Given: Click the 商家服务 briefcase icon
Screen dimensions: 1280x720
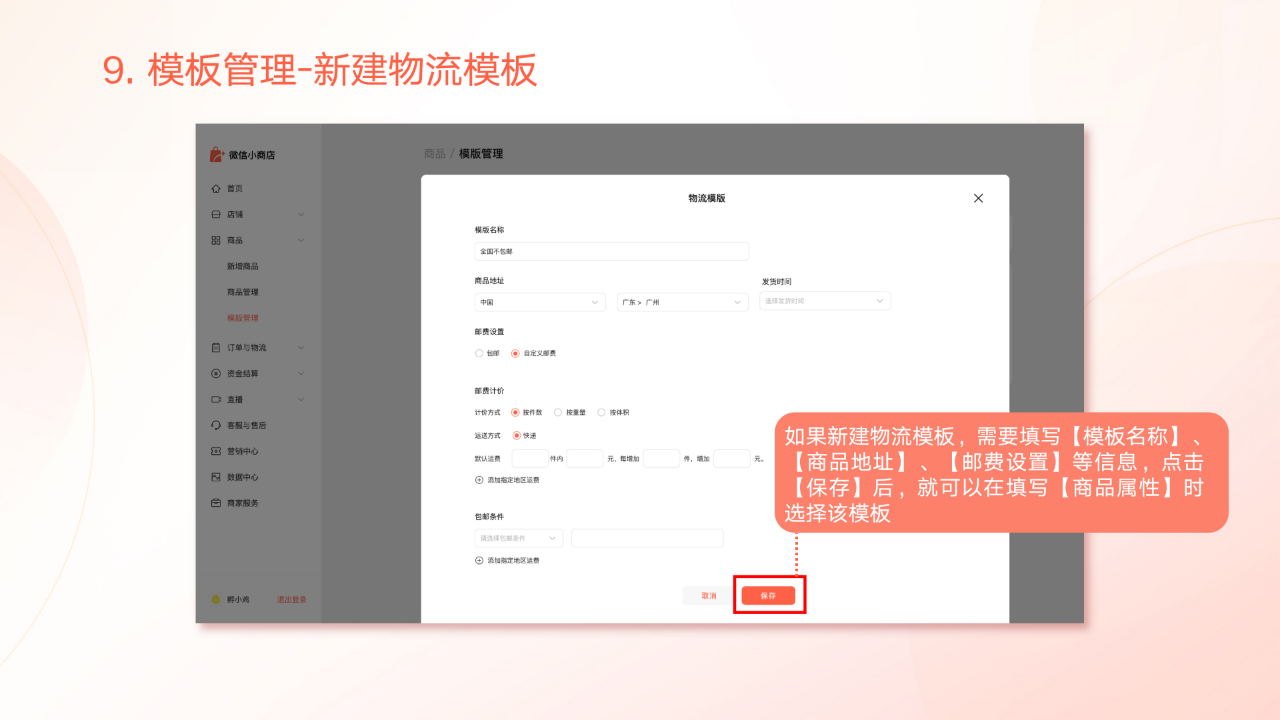Looking at the screenshot, I should [216, 503].
